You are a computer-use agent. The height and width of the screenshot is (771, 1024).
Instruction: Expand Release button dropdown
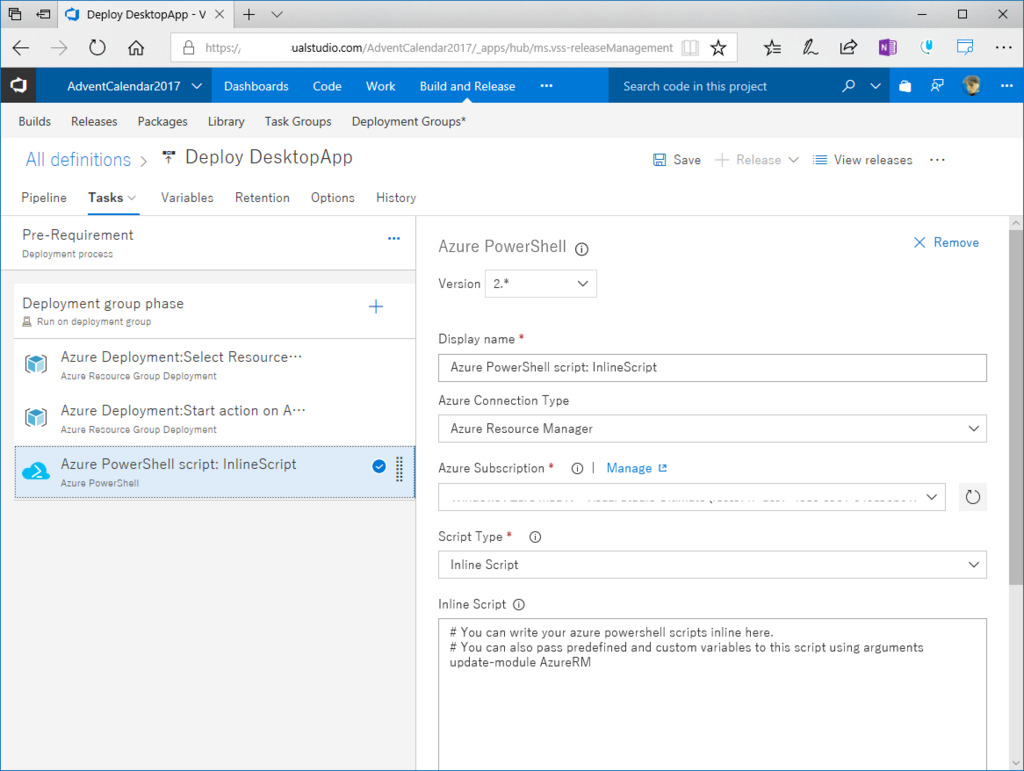coord(793,160)
